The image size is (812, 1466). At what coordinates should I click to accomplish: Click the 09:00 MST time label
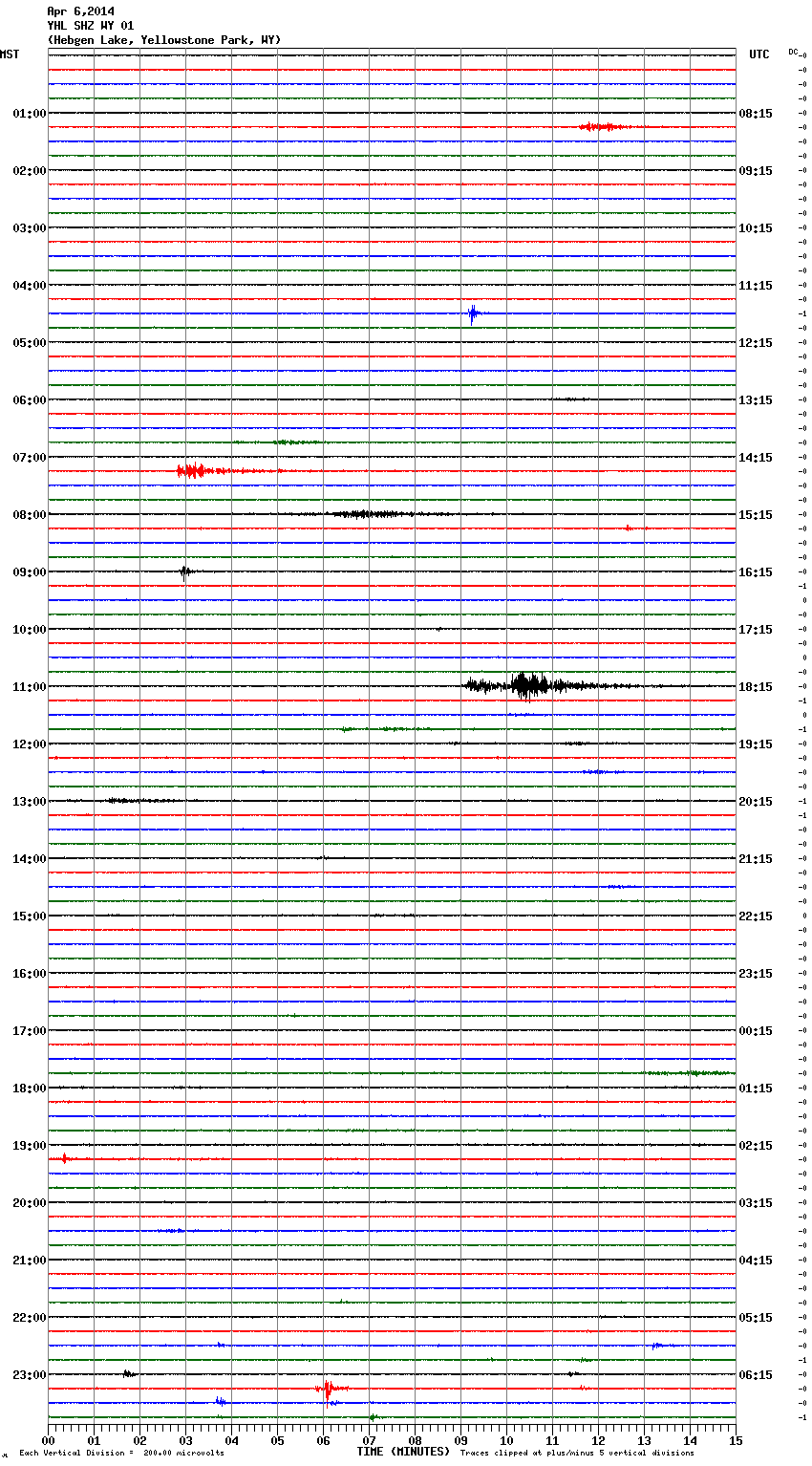[x=29, y=572]
